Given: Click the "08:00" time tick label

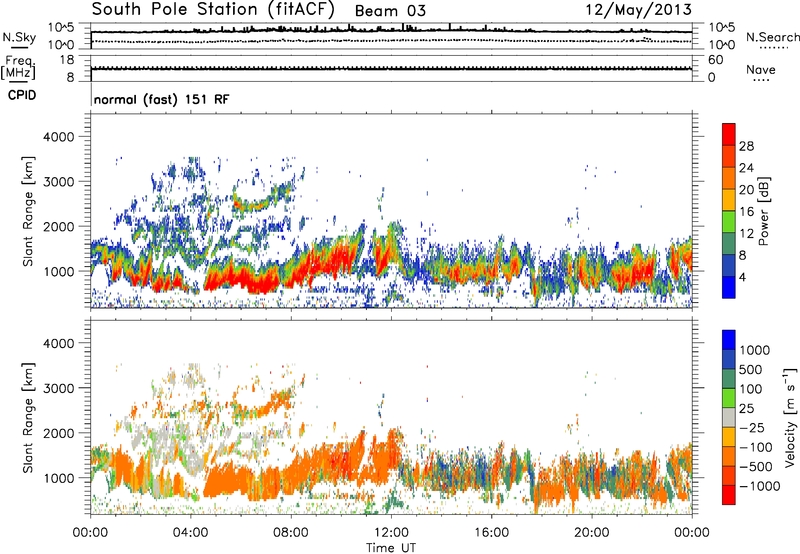Looking at the screenshot, I should (291, 533).
